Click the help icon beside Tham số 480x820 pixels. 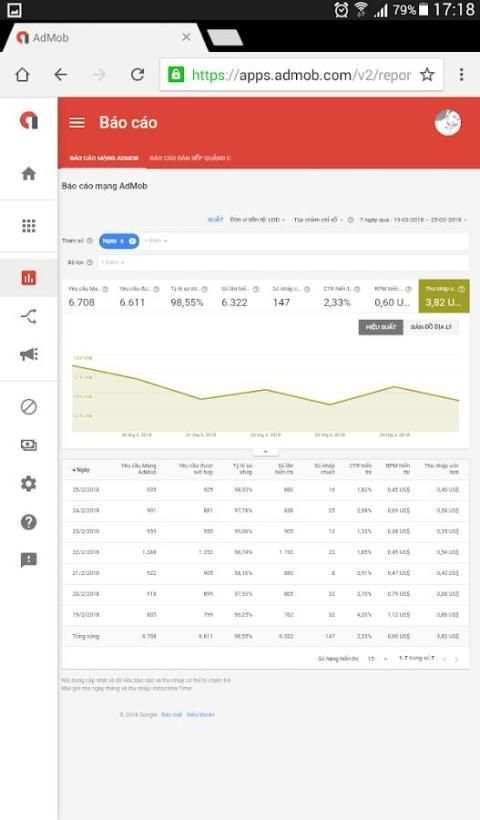click(89, 241)
